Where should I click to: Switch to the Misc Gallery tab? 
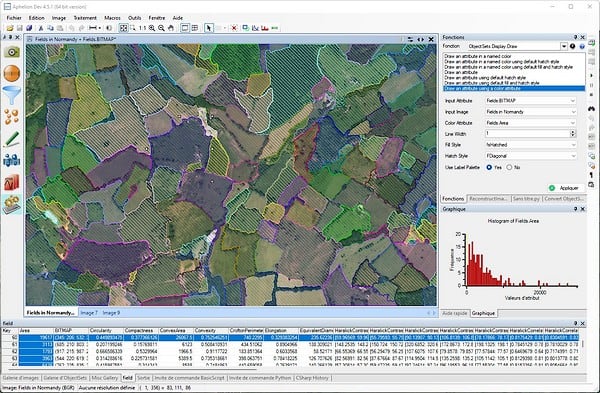(105, 378)
